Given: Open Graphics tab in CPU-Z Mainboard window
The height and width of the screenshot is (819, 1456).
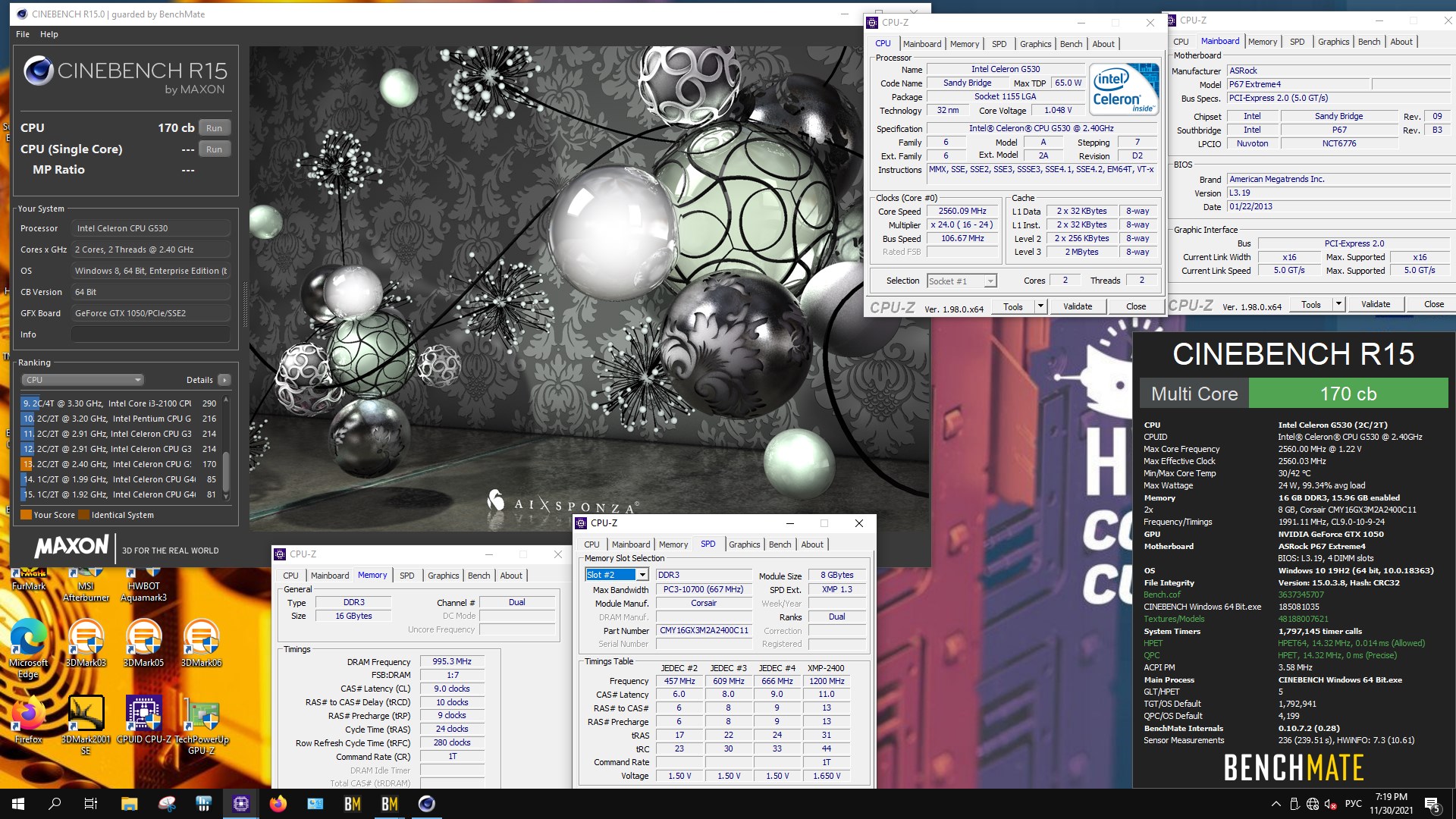Looking at the screenshot, I should point(1333,42).
